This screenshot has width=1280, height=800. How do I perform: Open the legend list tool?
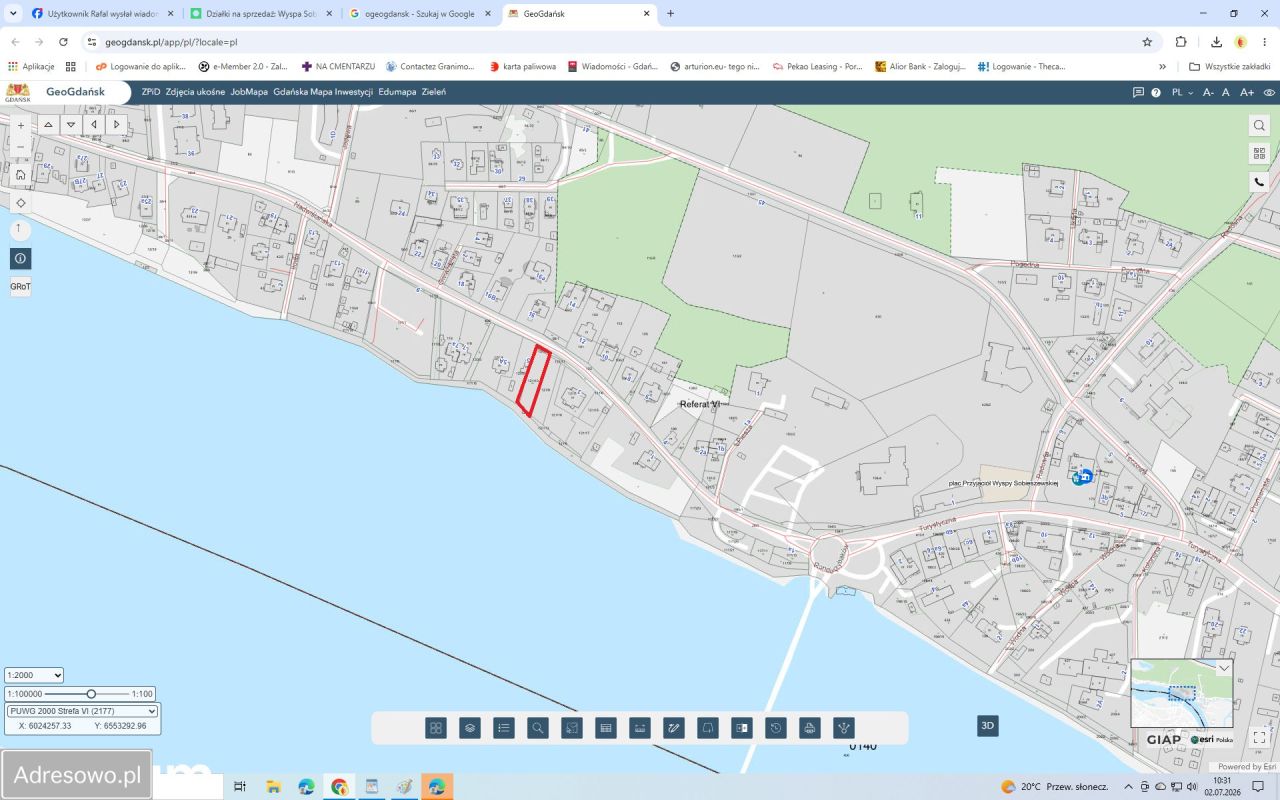(504, 728)
